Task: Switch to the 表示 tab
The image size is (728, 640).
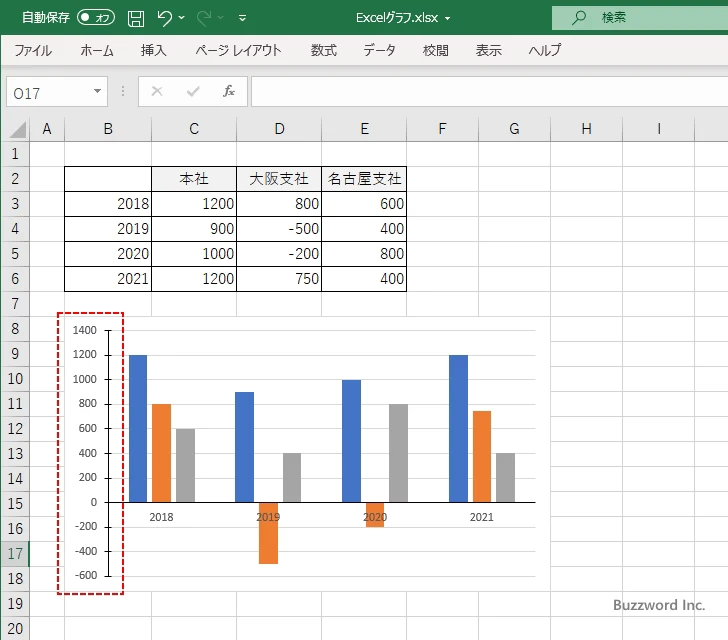Action: click(x=489, y=50)
